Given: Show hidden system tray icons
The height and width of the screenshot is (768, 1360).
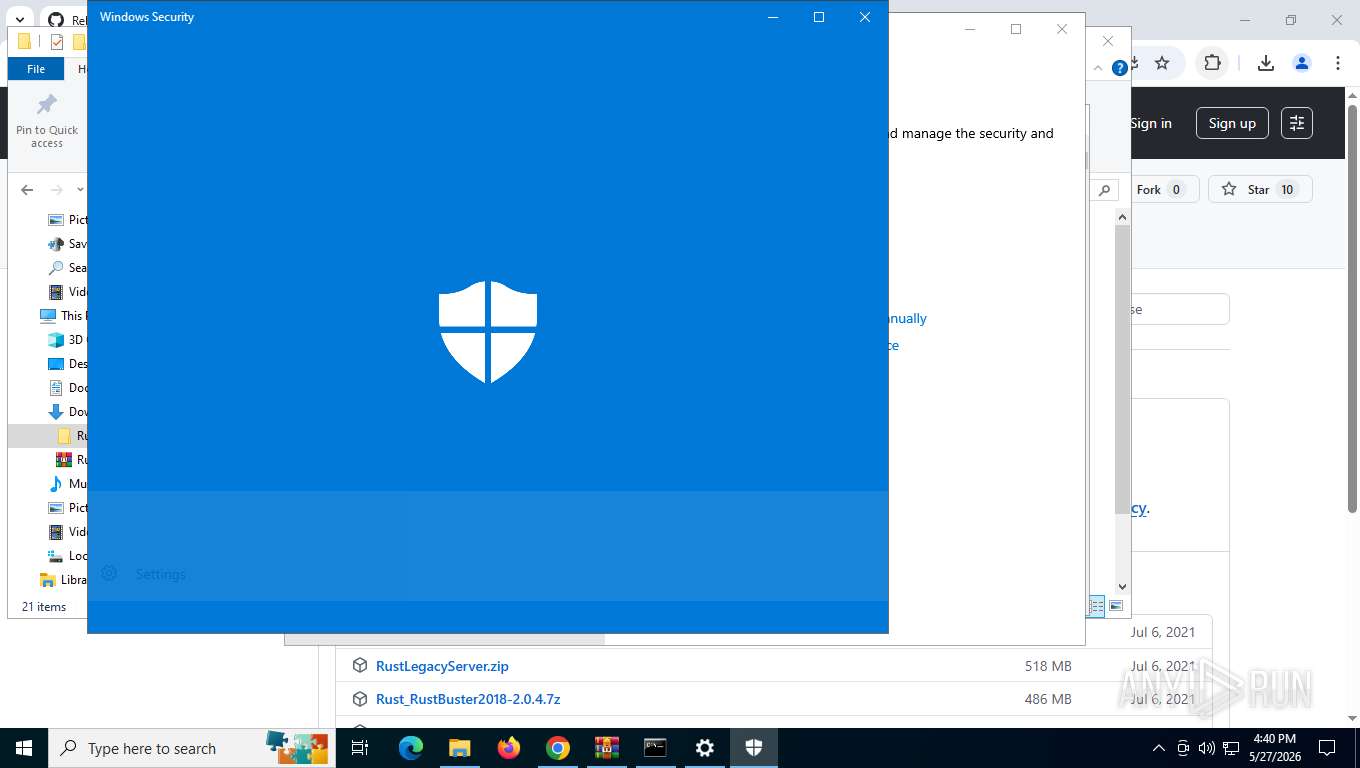Looking at the screenshot, I should tap(1159, 748).
